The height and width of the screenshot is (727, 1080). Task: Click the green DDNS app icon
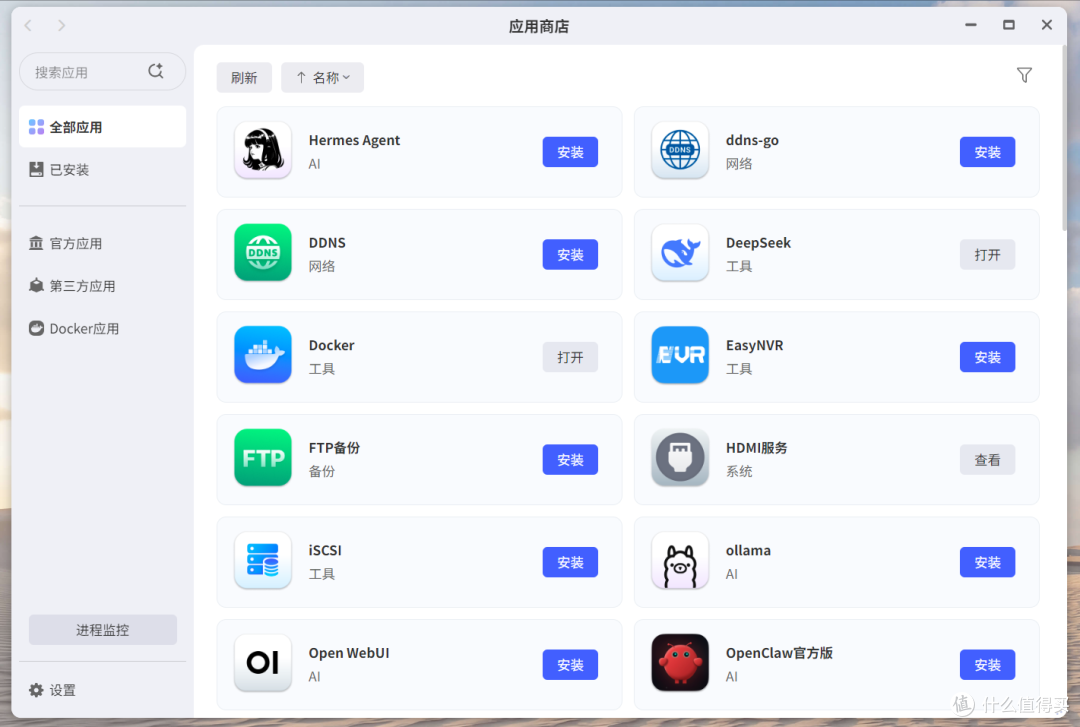(262, 253)
